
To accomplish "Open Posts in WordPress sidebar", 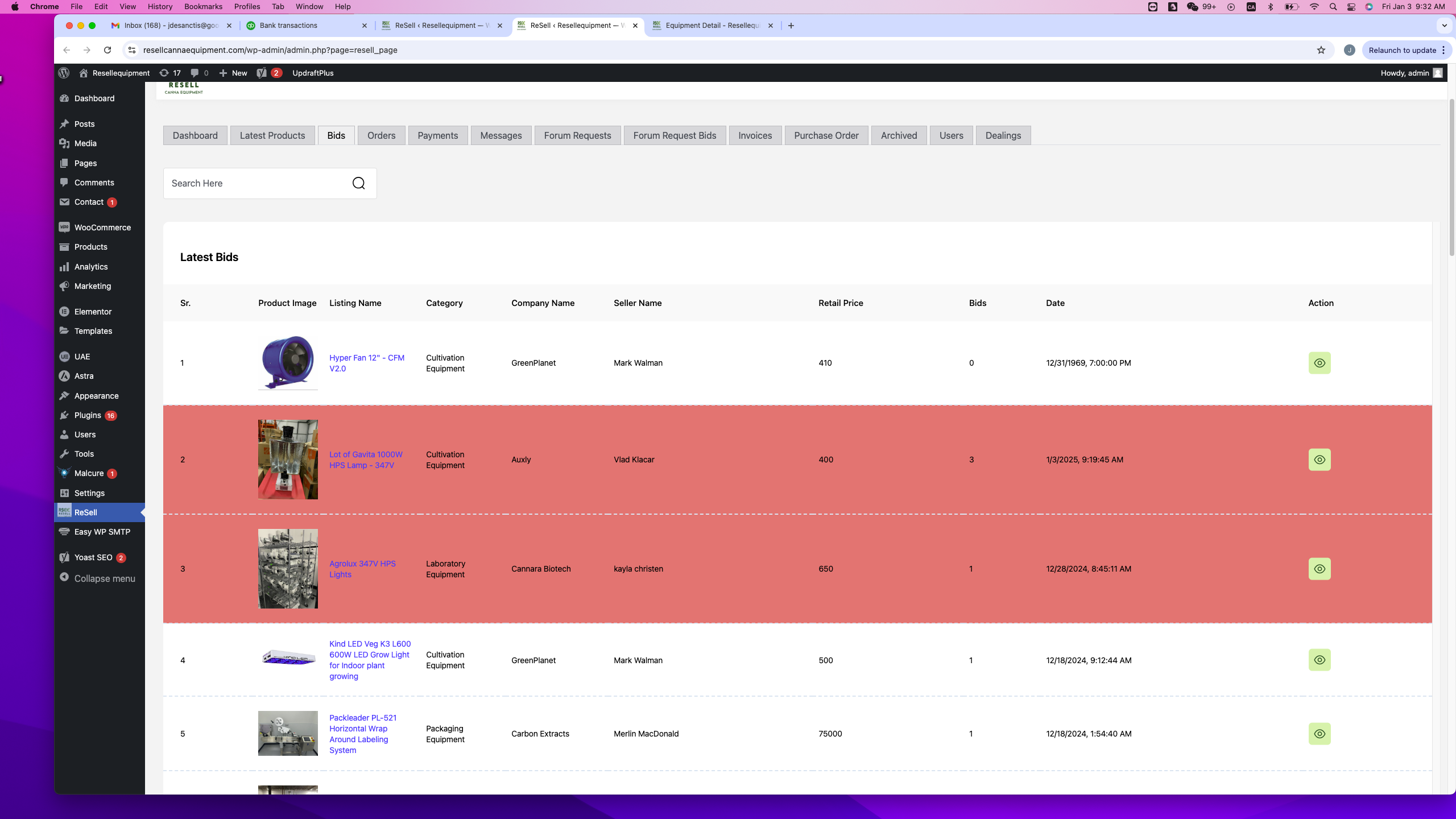I will [100, 124].
